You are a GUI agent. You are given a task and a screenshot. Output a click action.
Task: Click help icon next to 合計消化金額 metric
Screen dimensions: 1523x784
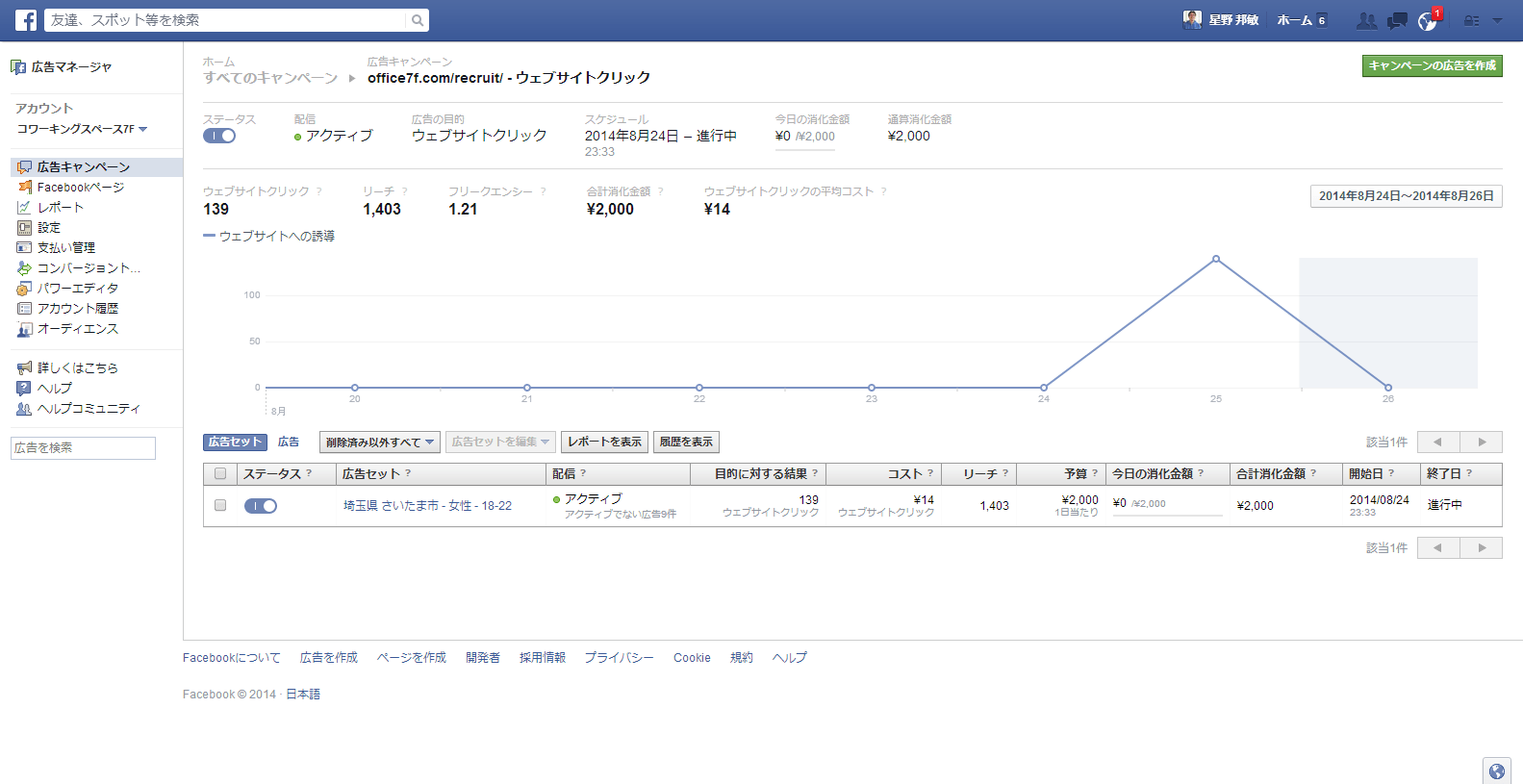click(x=661, y=191)
